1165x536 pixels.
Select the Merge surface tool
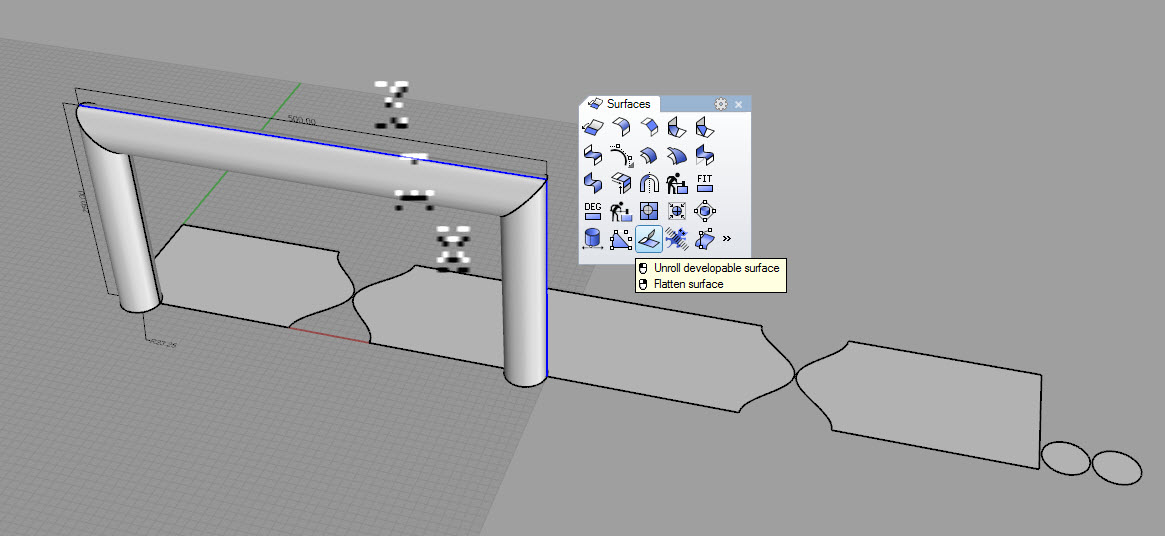592,183
